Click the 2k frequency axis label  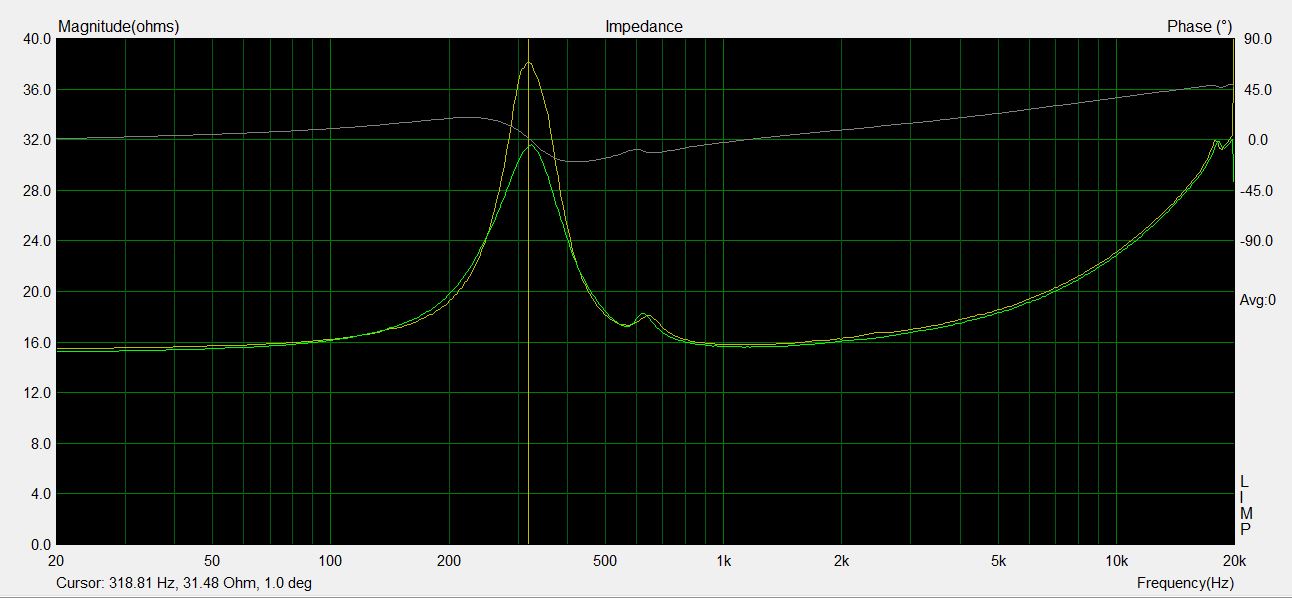click(841, 560)
